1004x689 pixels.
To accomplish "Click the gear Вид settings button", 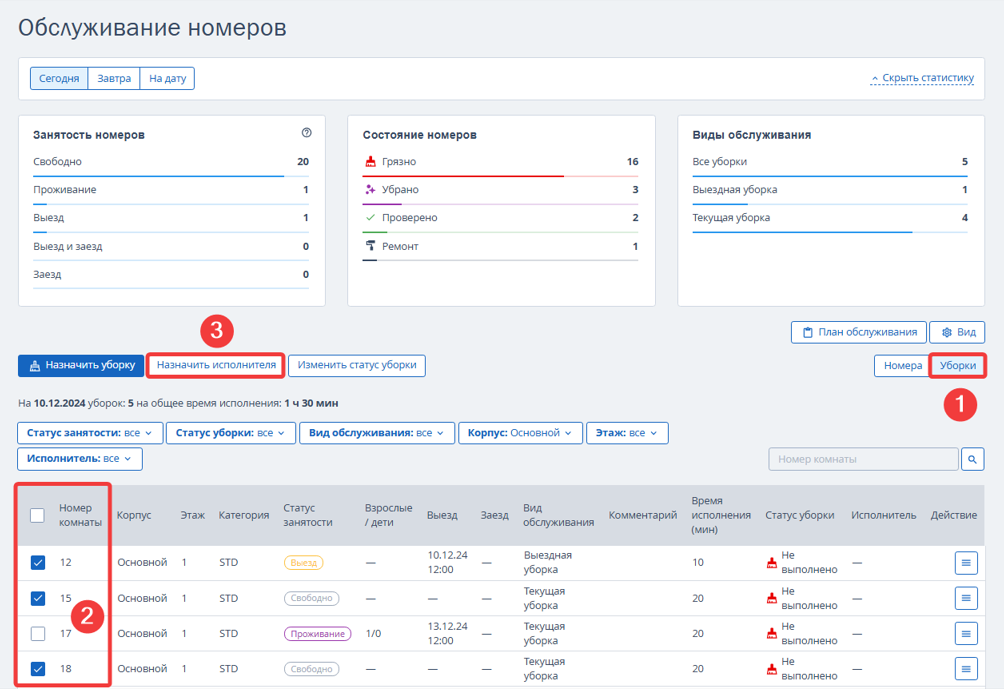I will tap(957, 332).
